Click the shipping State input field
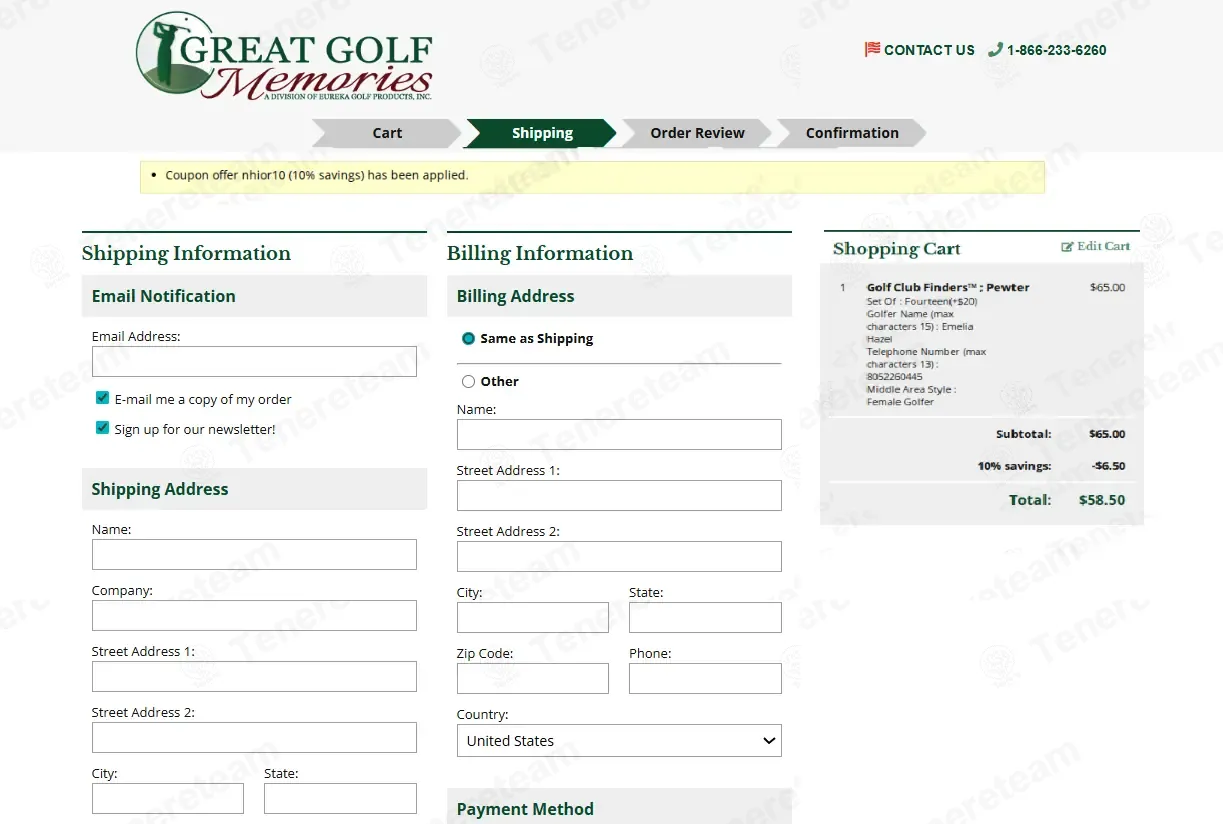The width and height of the screenshot is (1223, 824). (x=340, y=799)
